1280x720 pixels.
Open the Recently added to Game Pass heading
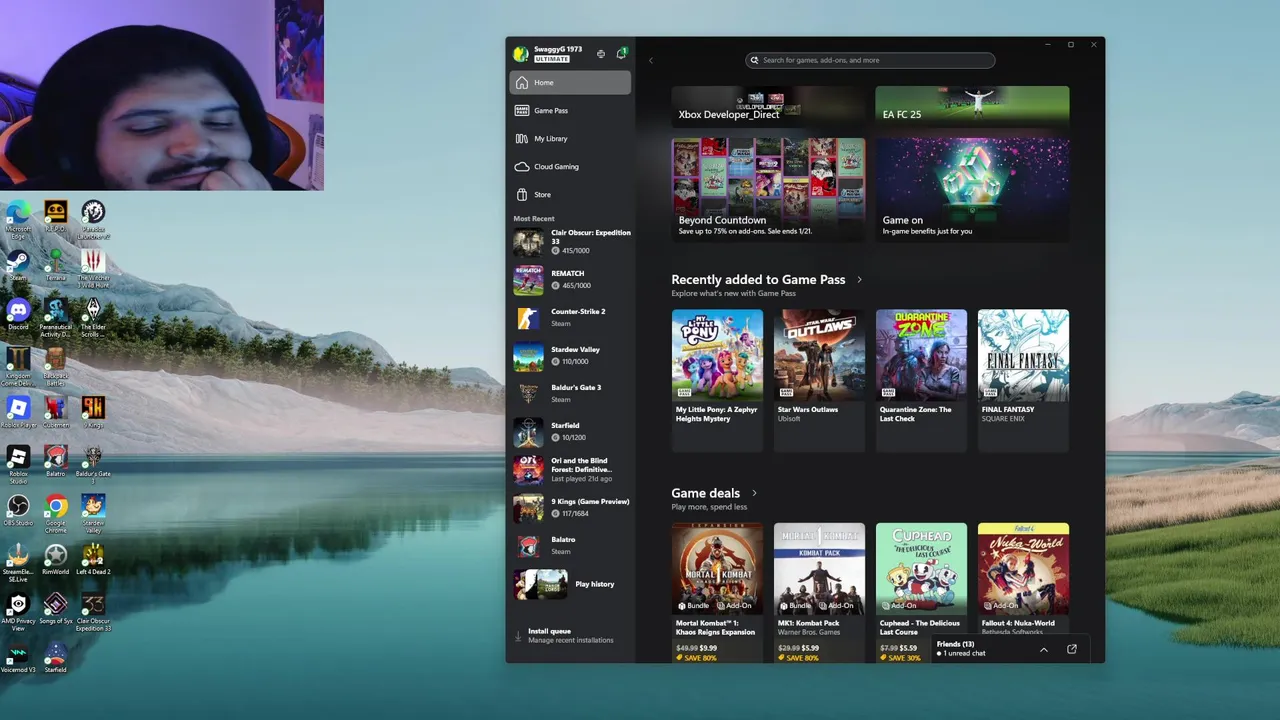pyautogui.click(x=758, y=280)
